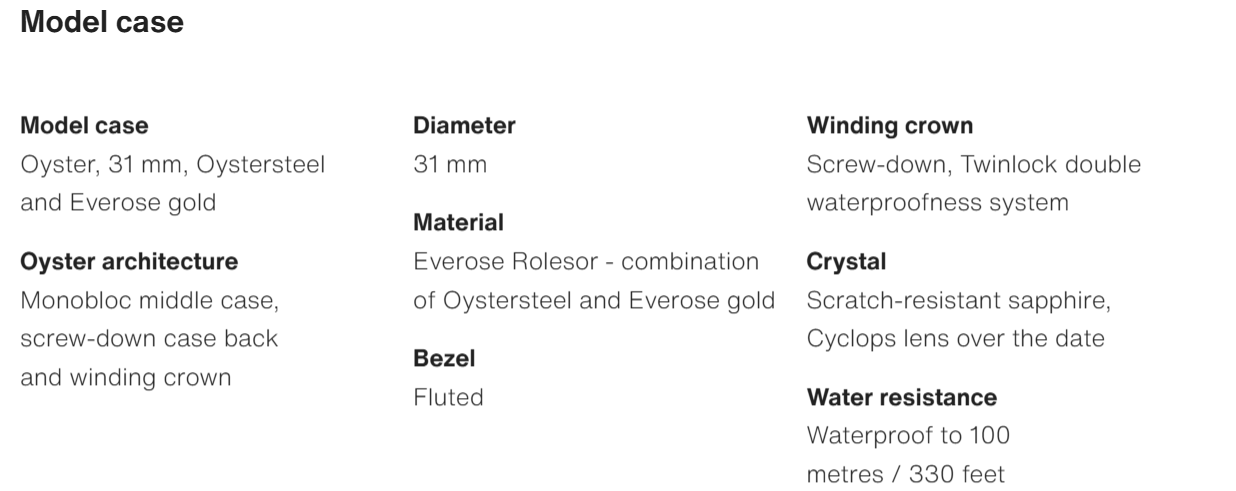1236x491 pixels.
Task: Select the 'Diameter' spec label
Action: (464, 126)
